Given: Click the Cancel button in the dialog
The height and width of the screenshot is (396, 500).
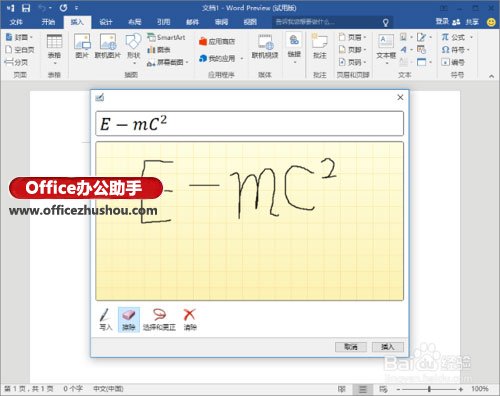Looking at the screenshot, I should (x=351, y=347).
